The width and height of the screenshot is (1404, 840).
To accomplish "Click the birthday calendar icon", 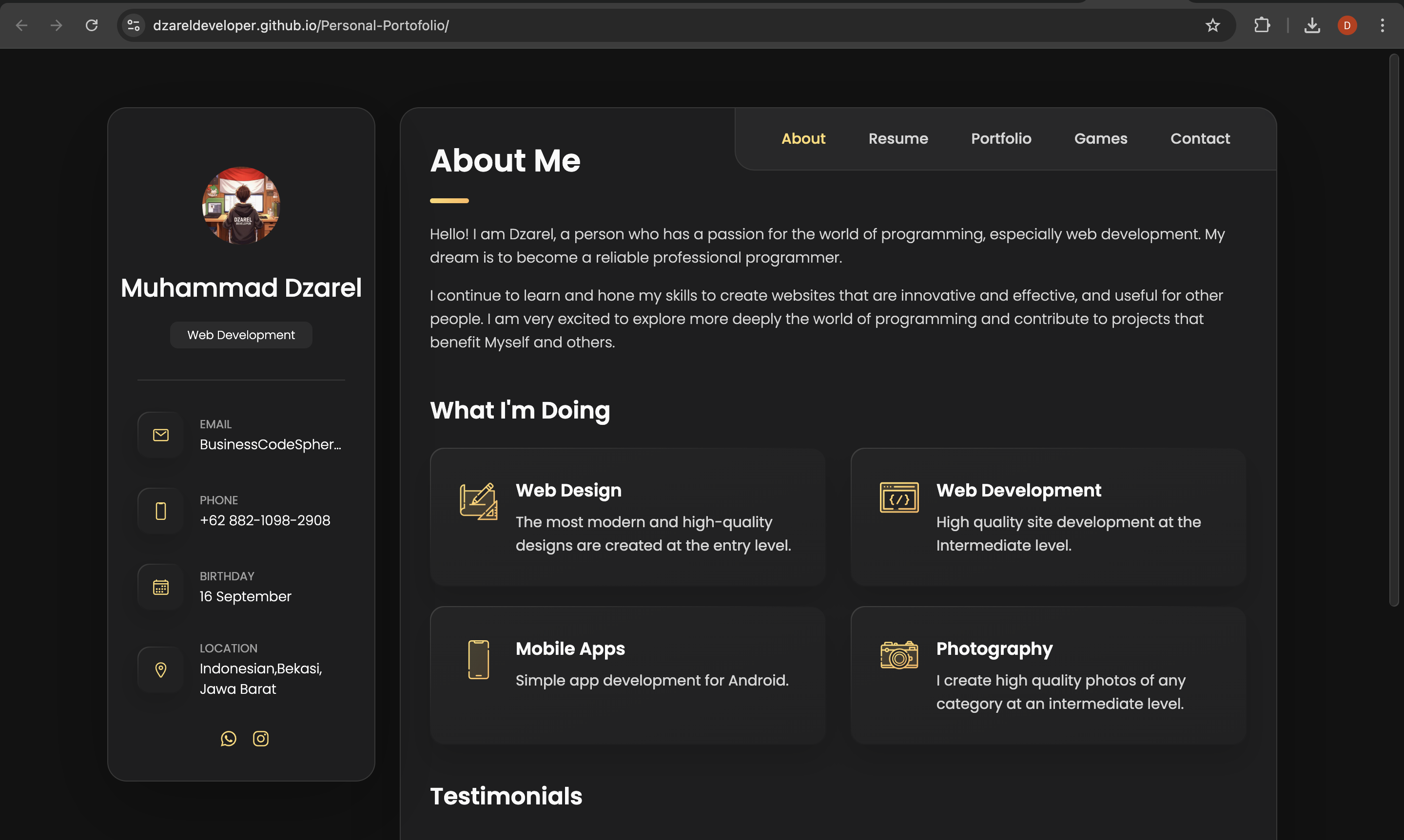I will pyautogui.click(x=161, y=587).
